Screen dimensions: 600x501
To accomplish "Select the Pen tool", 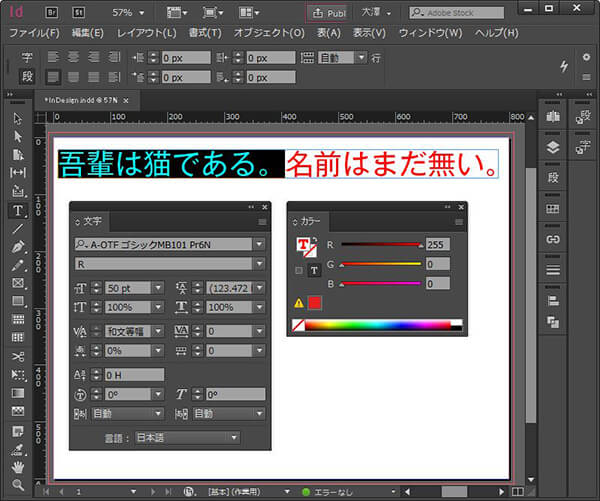I will coord(18,247).
